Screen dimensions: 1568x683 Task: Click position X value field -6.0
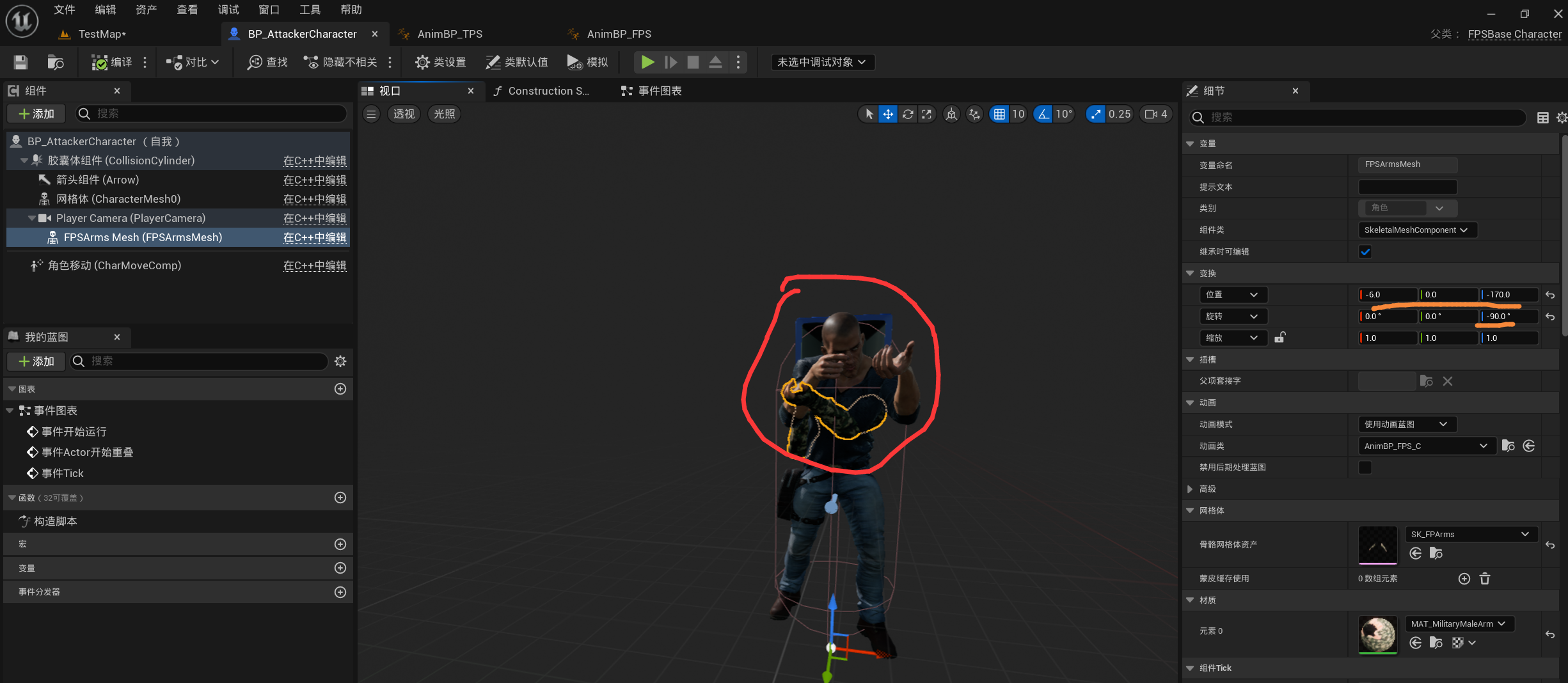[1388, 295]
